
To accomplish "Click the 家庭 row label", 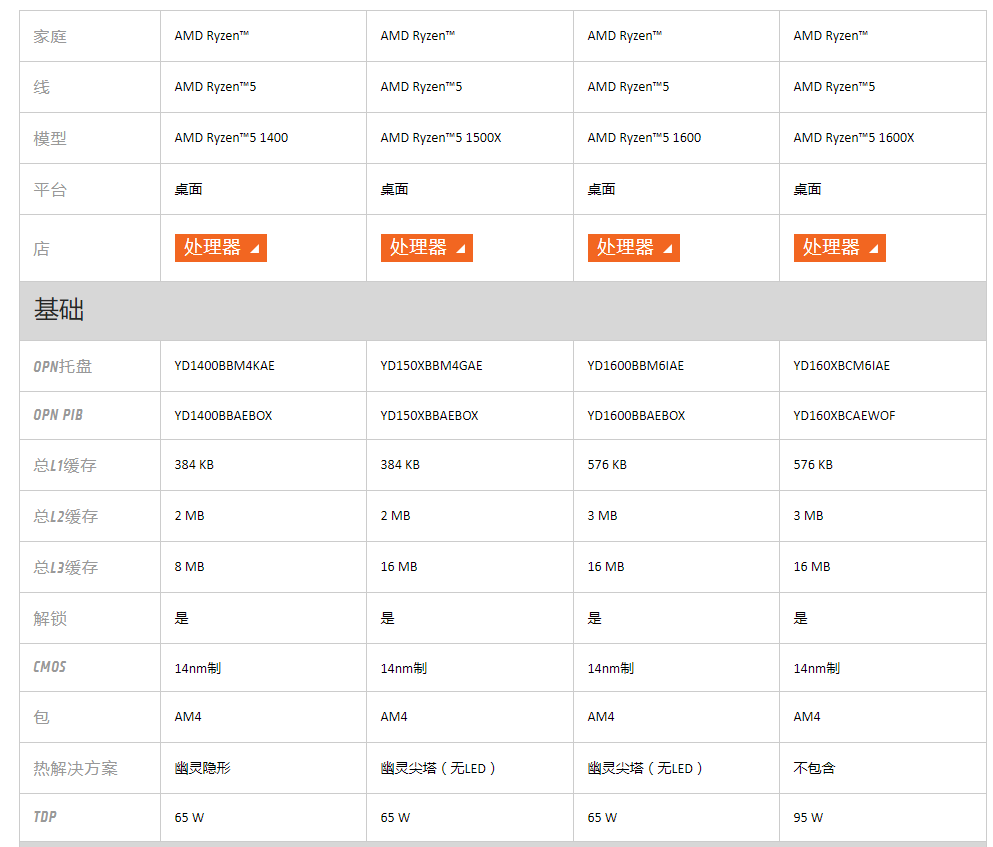I will click(50, 37).
